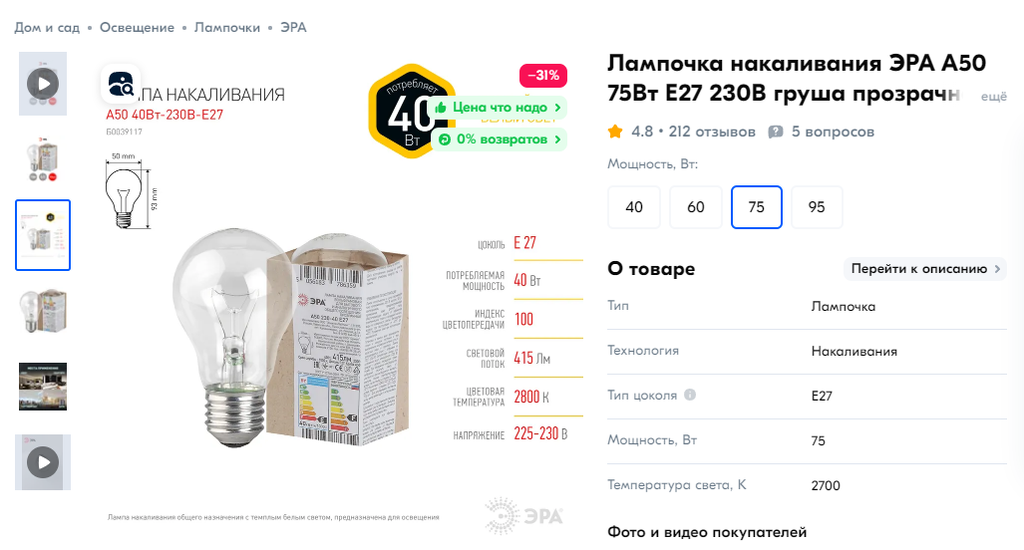Click the question bubble icon near 5 вопросов
Screen dimensions: 1024x550
point(775,131)
